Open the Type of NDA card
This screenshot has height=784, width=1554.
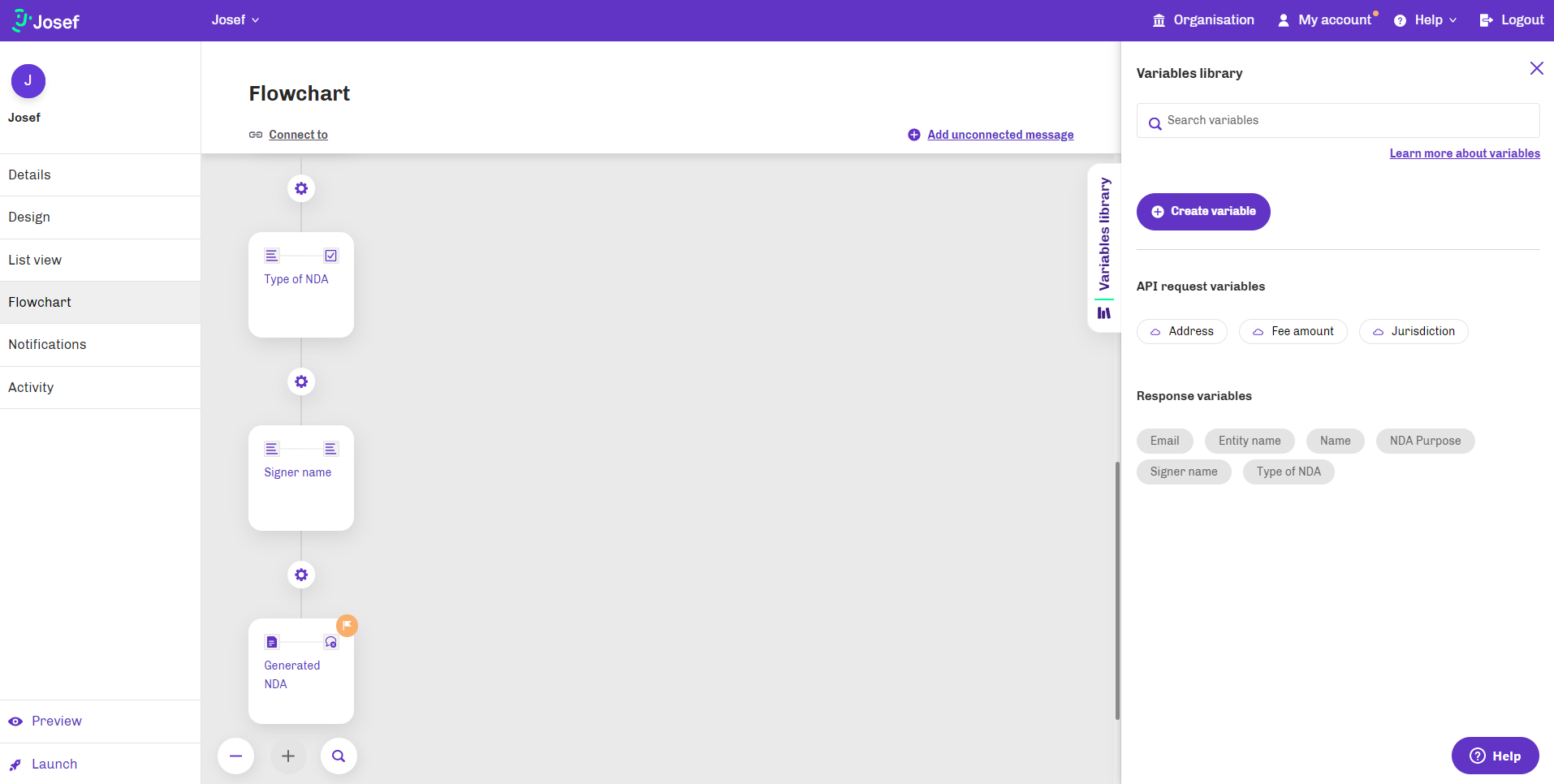(301, 285)
